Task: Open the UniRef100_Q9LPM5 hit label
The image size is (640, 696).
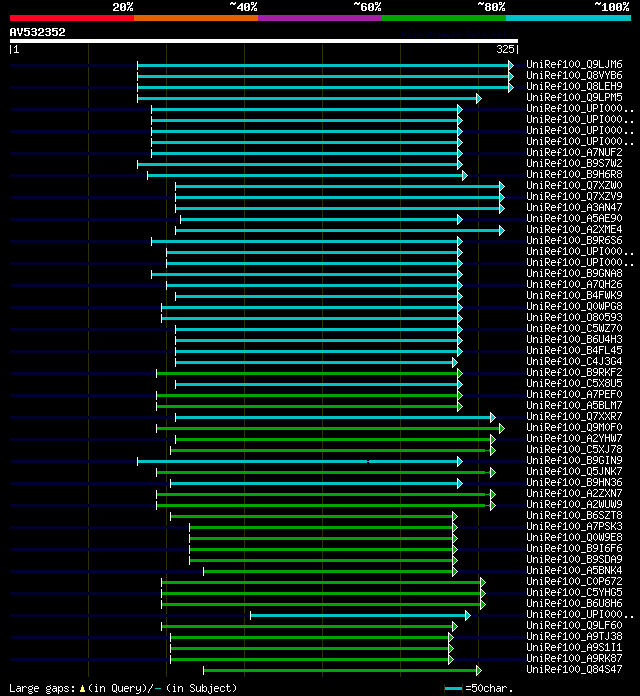Action: tap(574, 97)
